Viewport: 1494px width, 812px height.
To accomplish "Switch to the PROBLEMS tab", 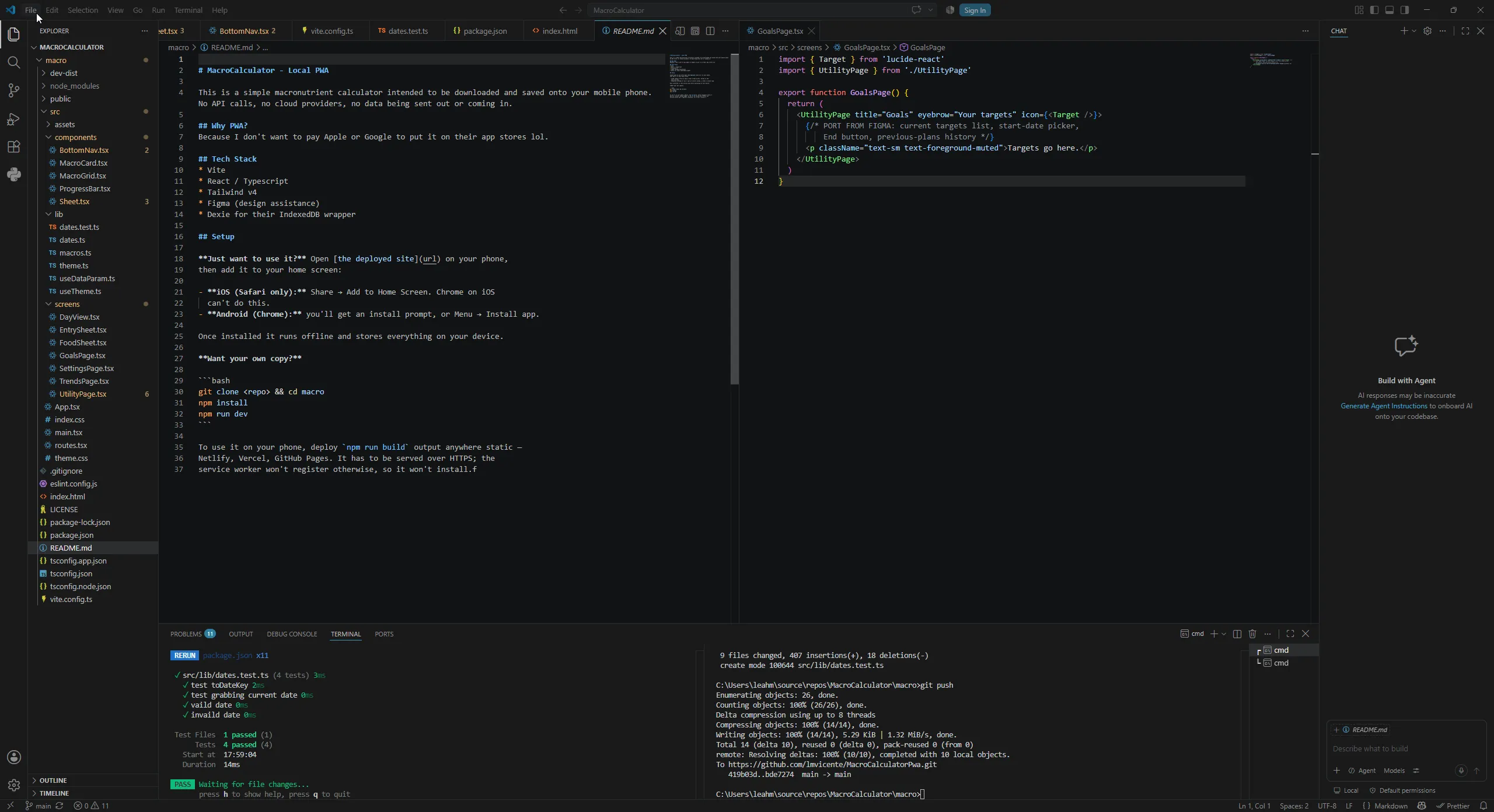I will point(193,634).
